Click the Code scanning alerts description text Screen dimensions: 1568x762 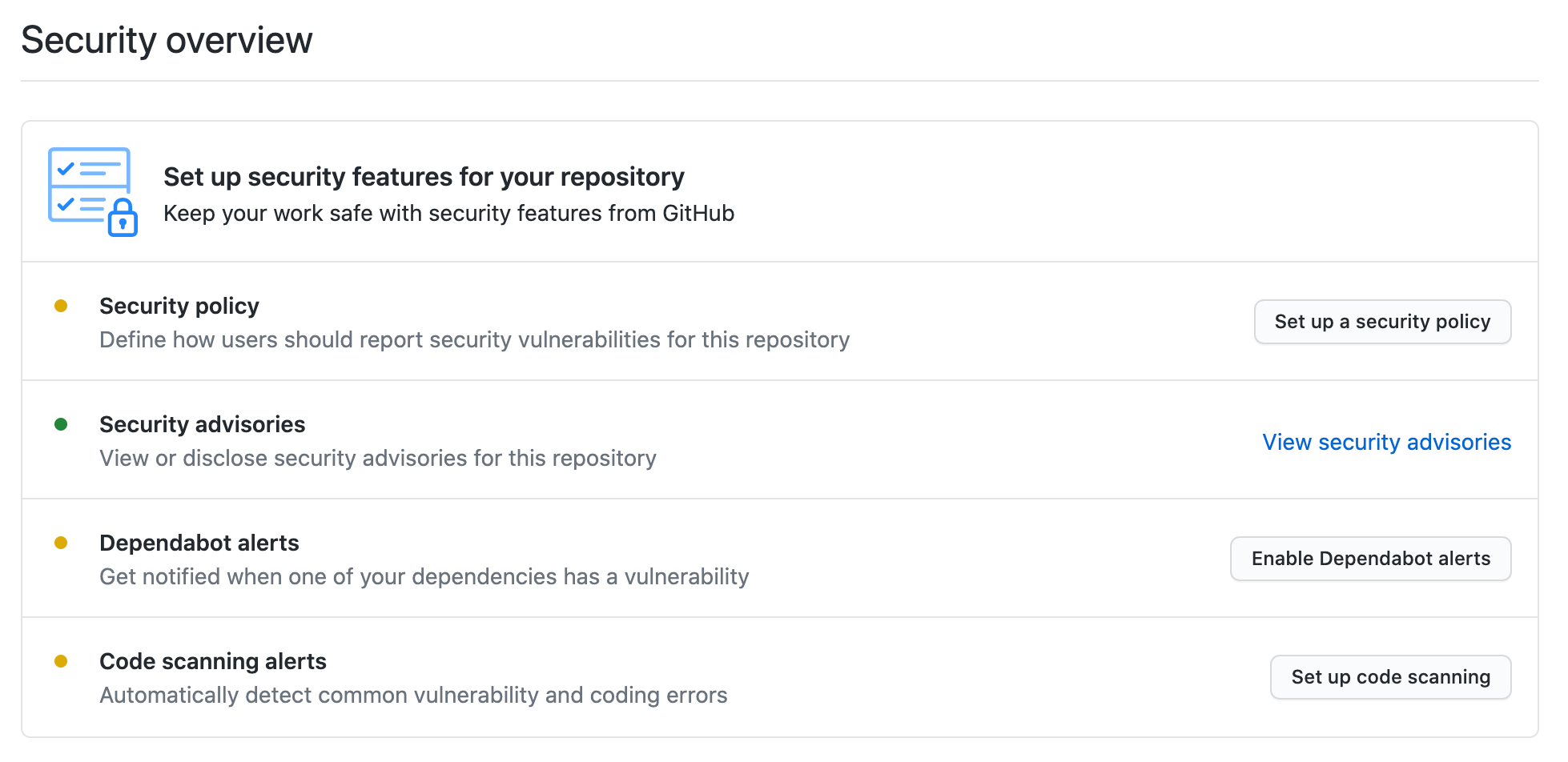point(413,696)
